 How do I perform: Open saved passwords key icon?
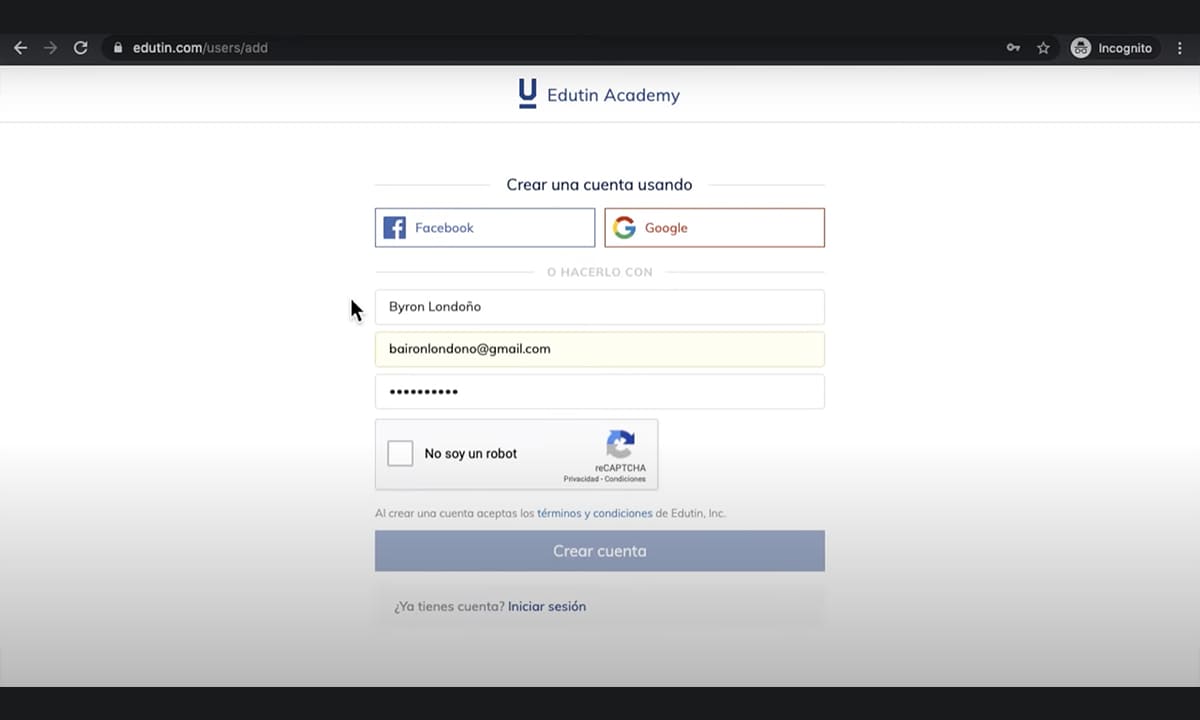(1013, 48)
